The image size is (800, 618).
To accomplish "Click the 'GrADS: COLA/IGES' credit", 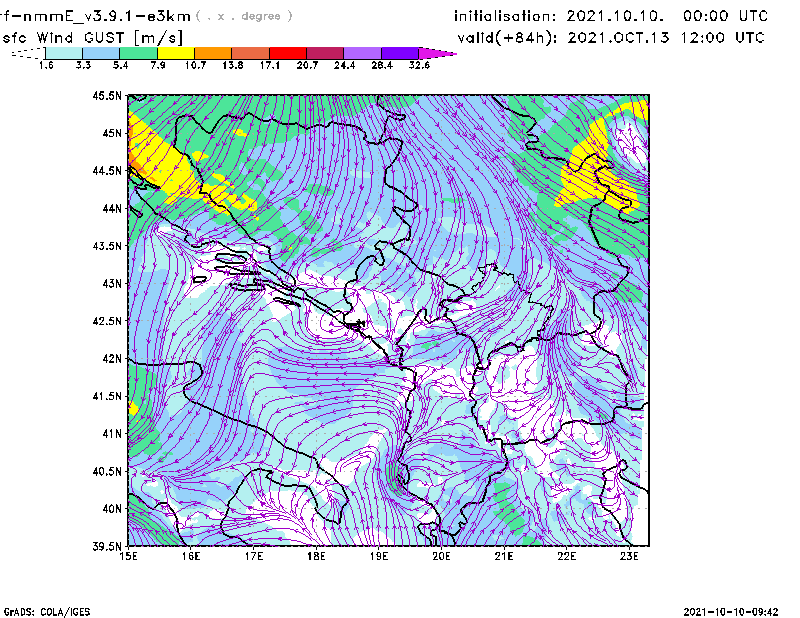I will [46, 612].
